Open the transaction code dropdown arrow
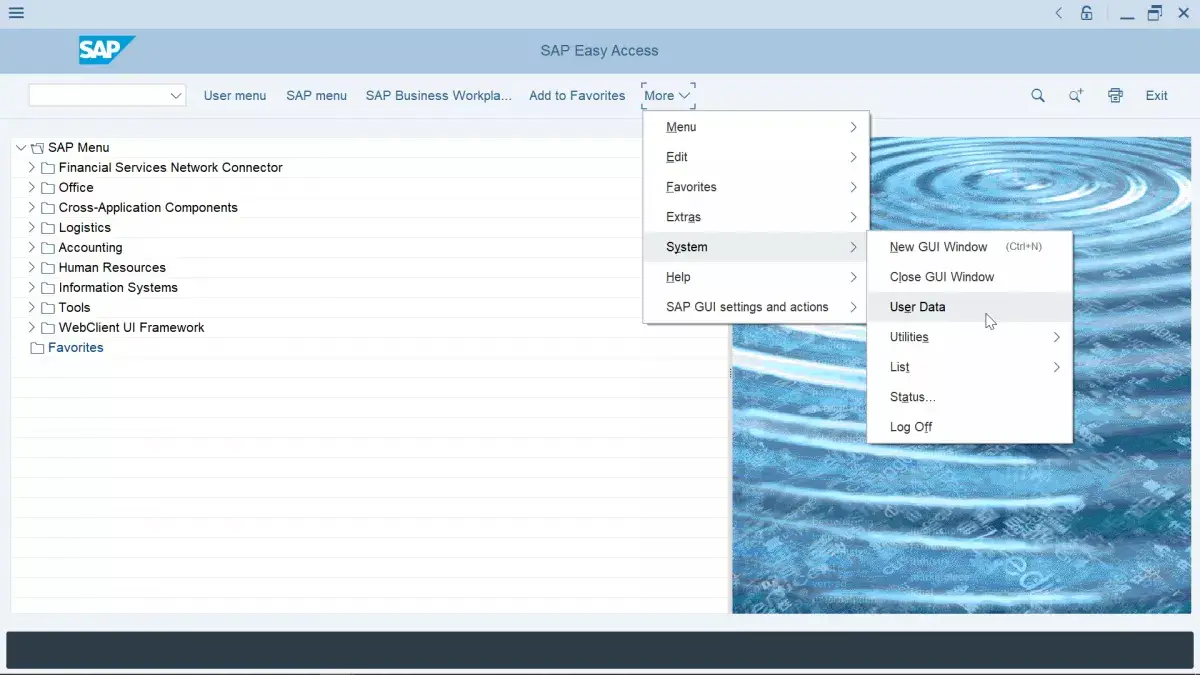Image resolution: width=1200 pixels, height=675 pixels. coord(176,96)
